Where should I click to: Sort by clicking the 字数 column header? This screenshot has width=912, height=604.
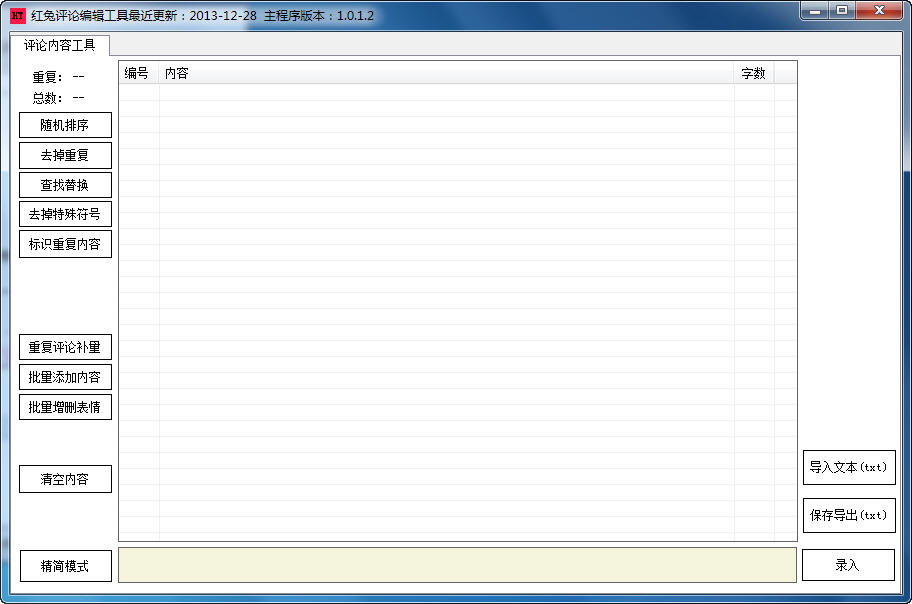(x=752, y=73)
